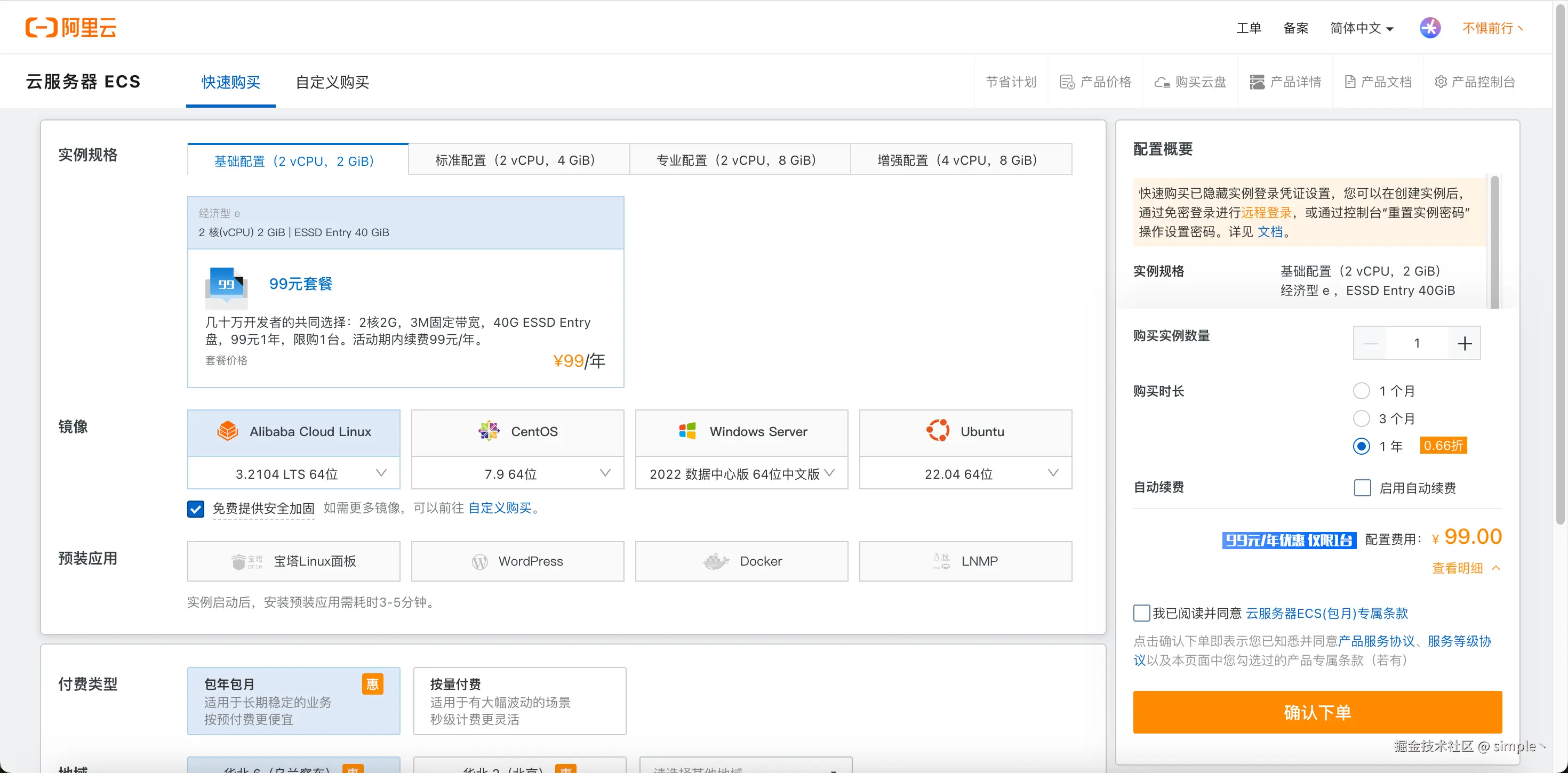
Task: Select 包年包月 billing type
Action: 293,701
